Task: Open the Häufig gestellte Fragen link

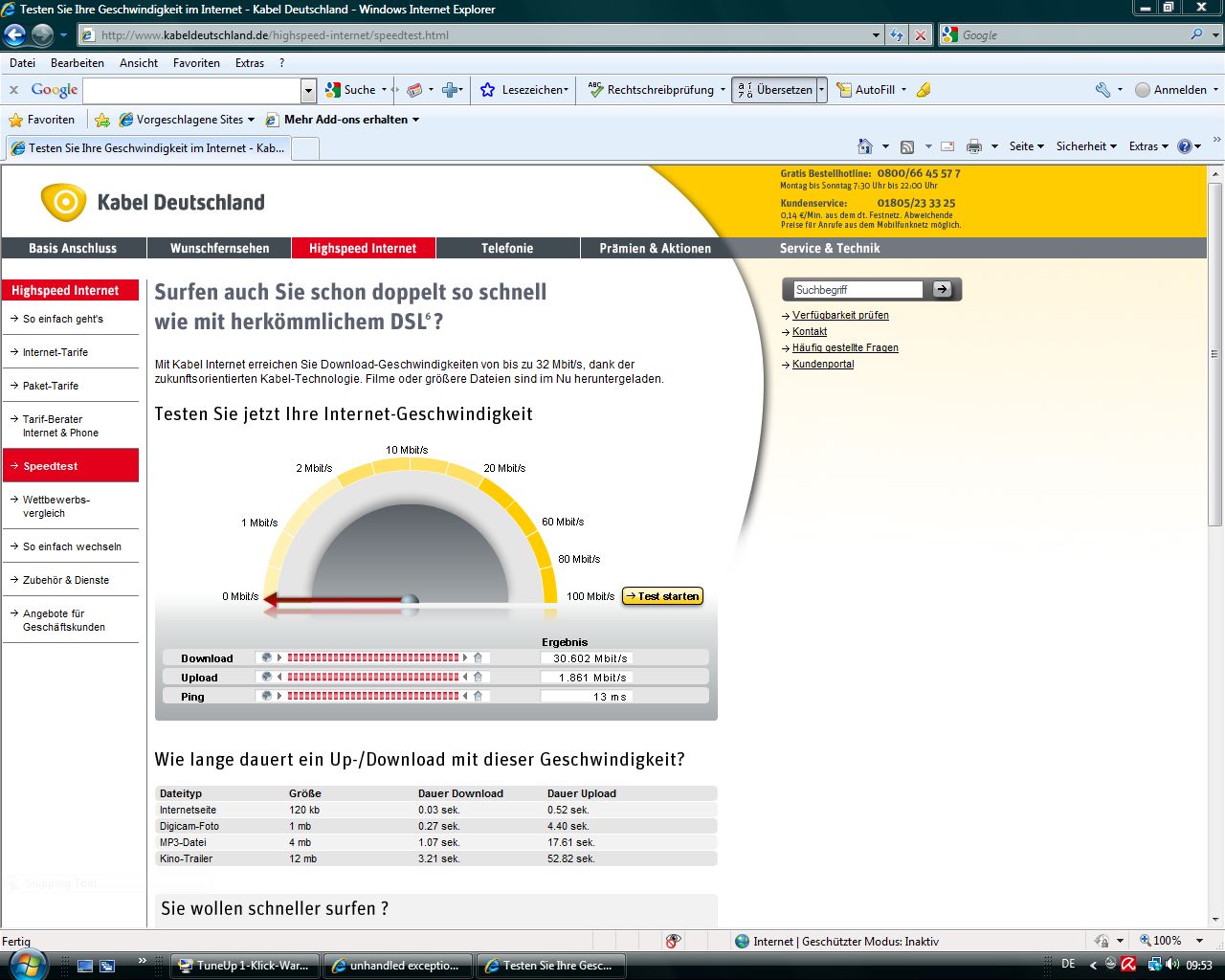Action: (x=845, y=347)
